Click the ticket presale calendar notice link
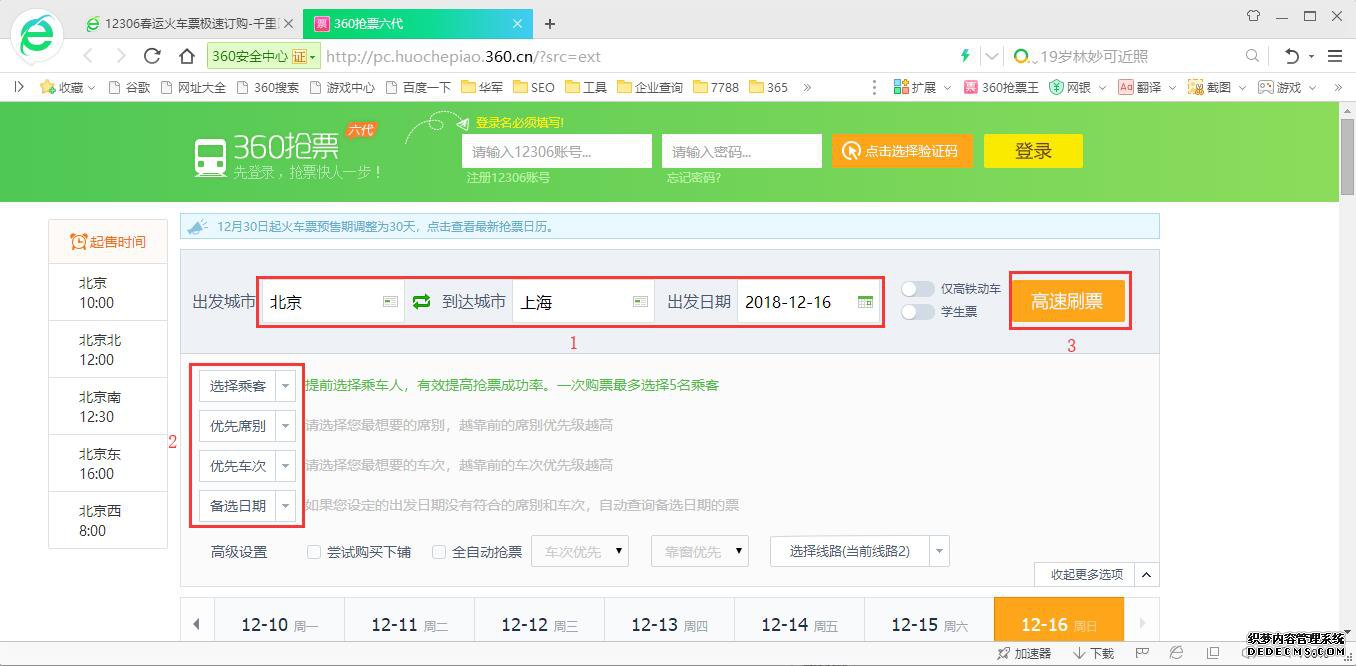1356x666 pixels. coord(385,226)
